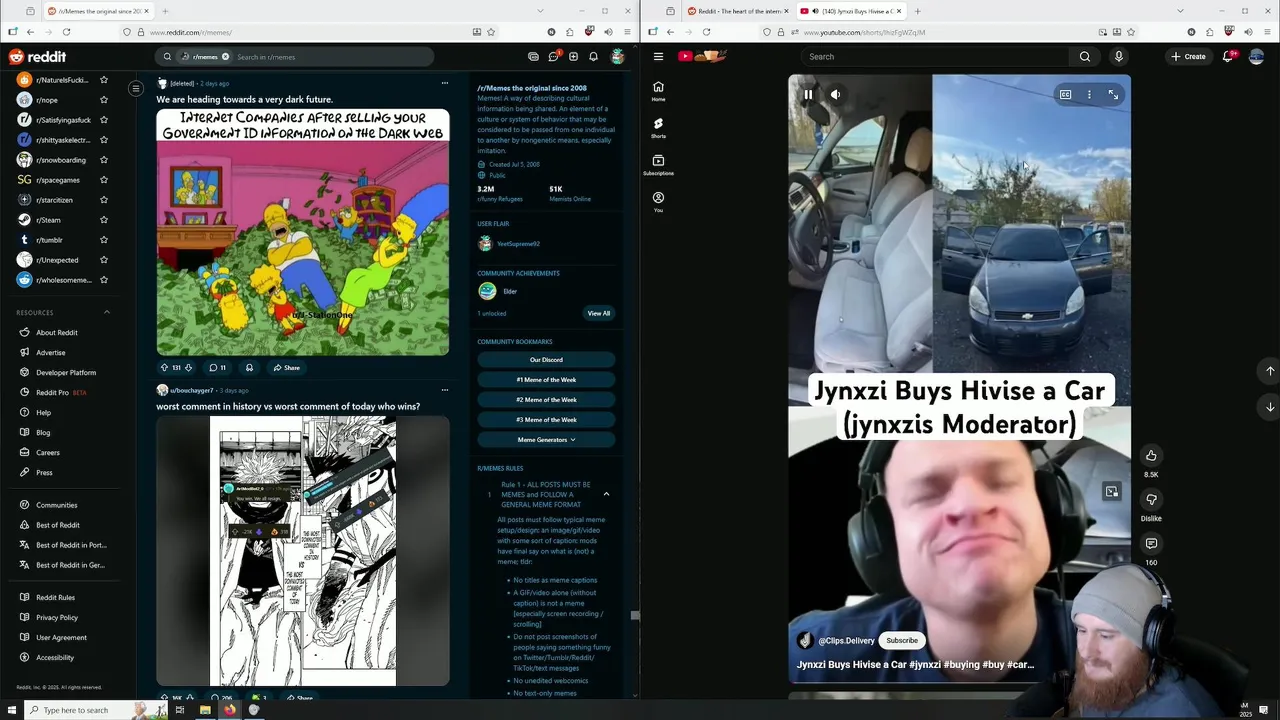Go to YouTube Shorts
Image resolution: width=1280 pixels, height=720 pixels.
(x=658, y=128)
